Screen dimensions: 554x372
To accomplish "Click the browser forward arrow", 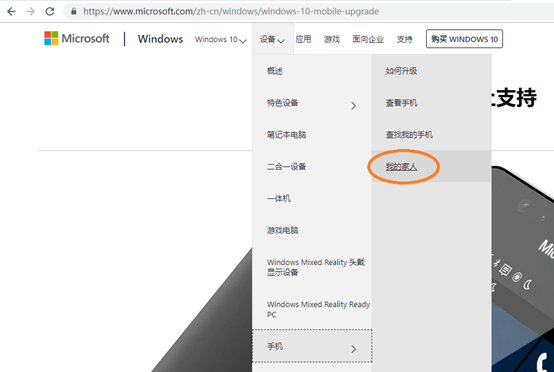I will pyautogui.click(x=31, y=12).
